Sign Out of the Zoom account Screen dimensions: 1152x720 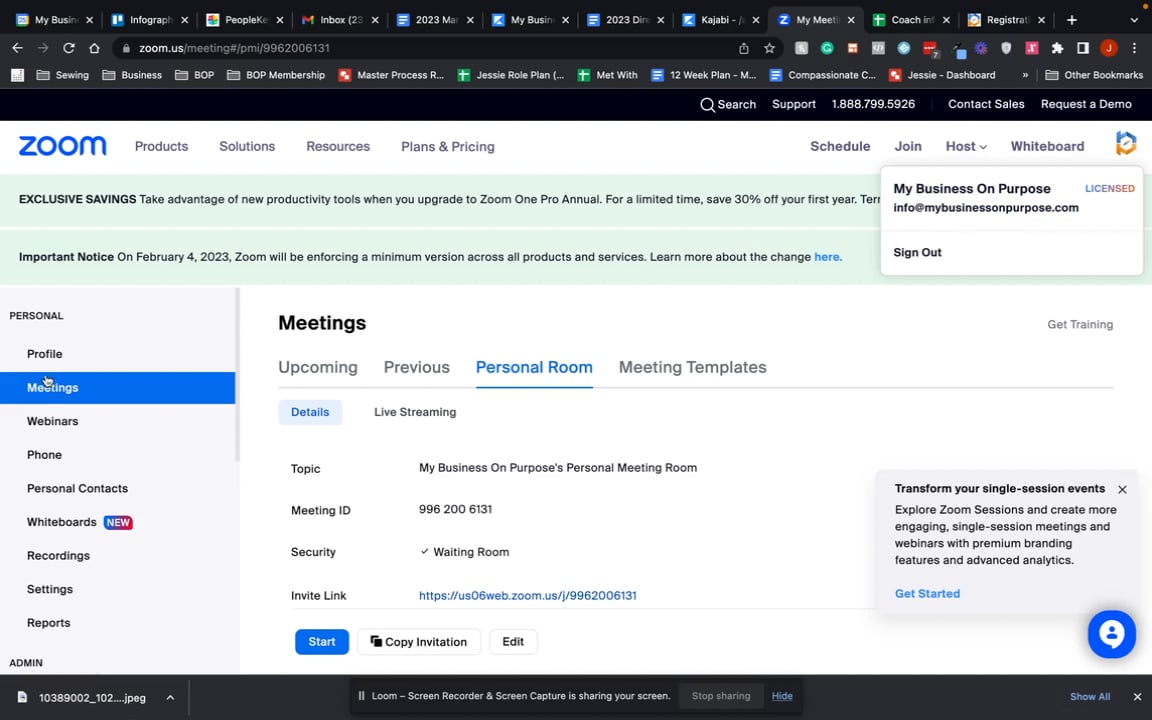(917, 252)
